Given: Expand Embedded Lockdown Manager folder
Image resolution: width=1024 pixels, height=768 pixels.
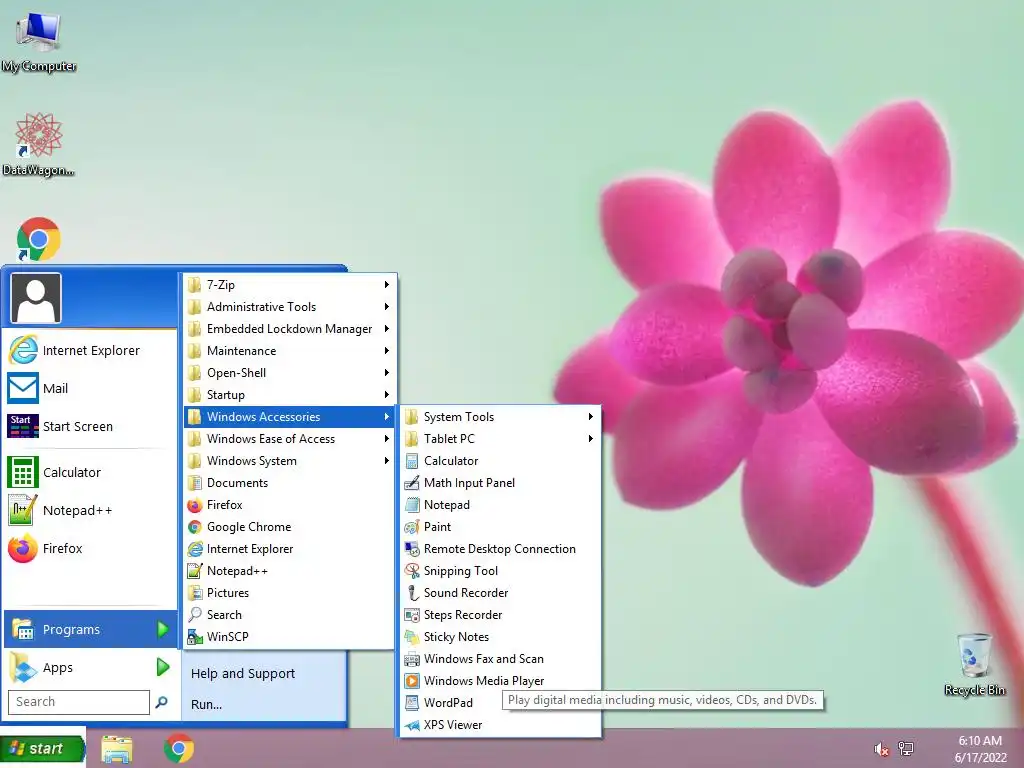Looking at the screenshot, I should (x=289, y=328).
